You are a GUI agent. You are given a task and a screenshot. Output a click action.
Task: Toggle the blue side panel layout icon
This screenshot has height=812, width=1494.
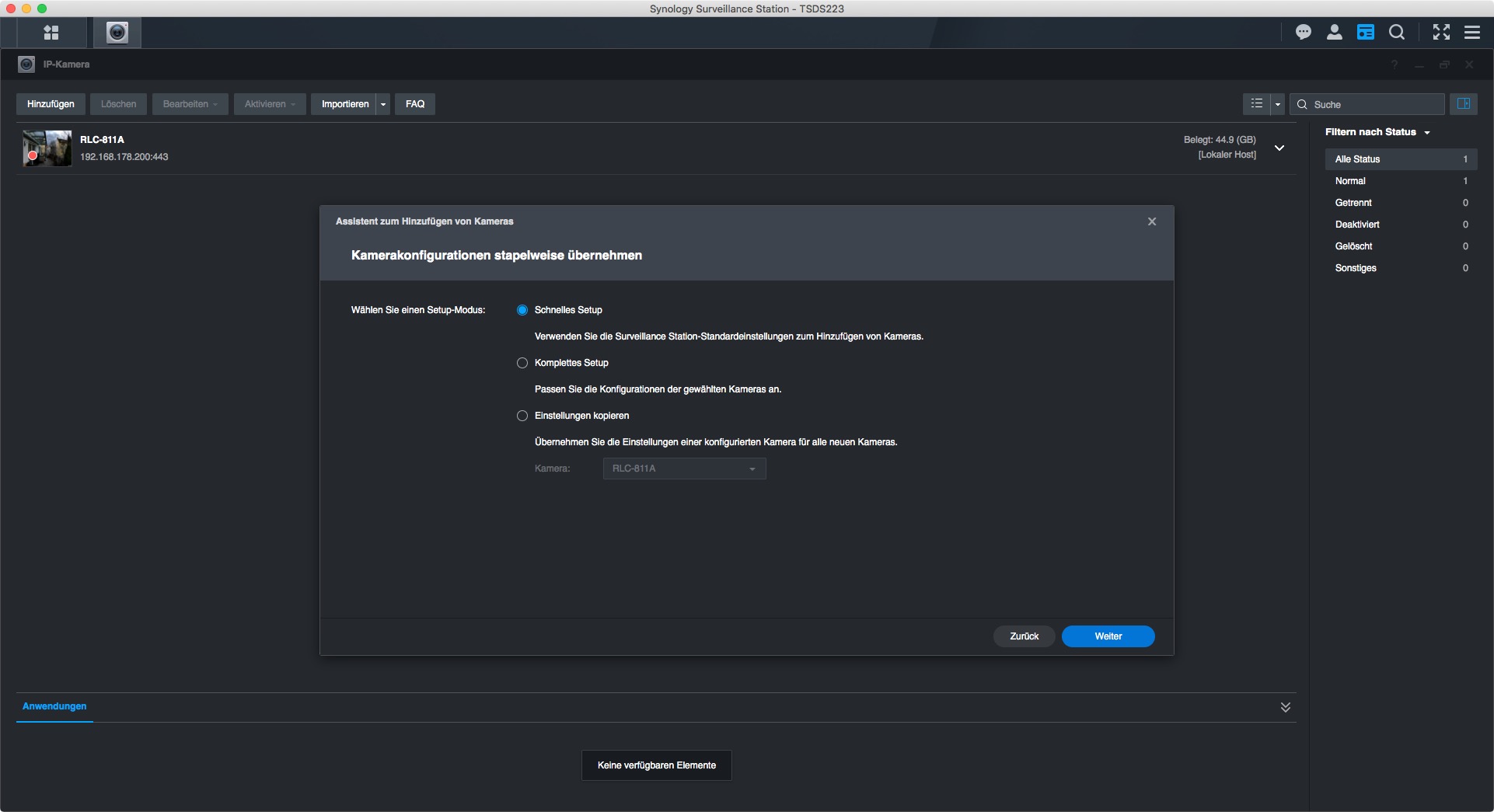point(1464,104)
